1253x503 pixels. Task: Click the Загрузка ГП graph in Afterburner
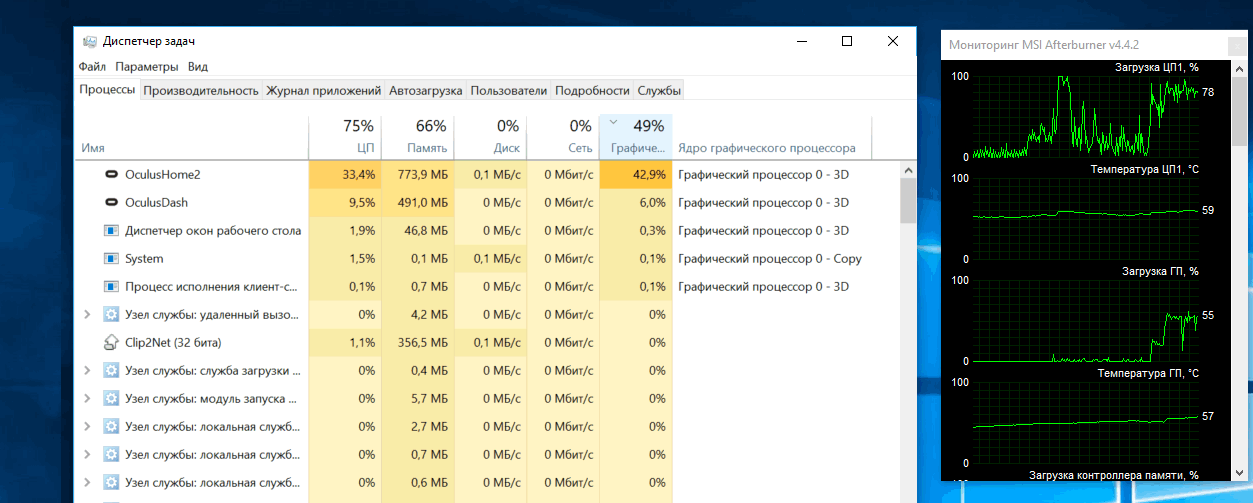tap(1085, 322)
